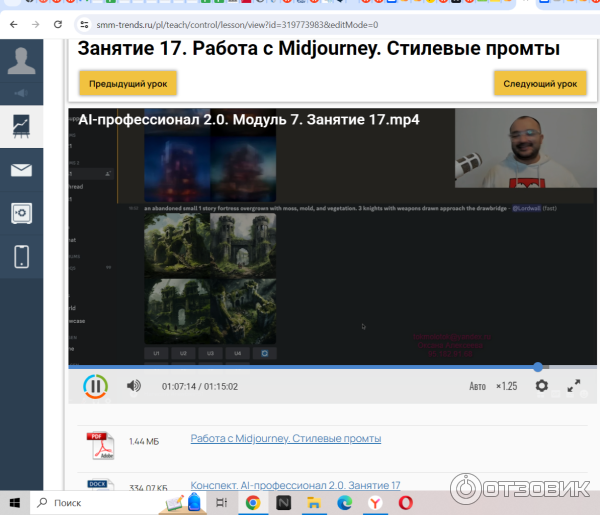This screenshot has height=515, width=600.
Task: Click the DOCX file icon
Action: [100, 485]
